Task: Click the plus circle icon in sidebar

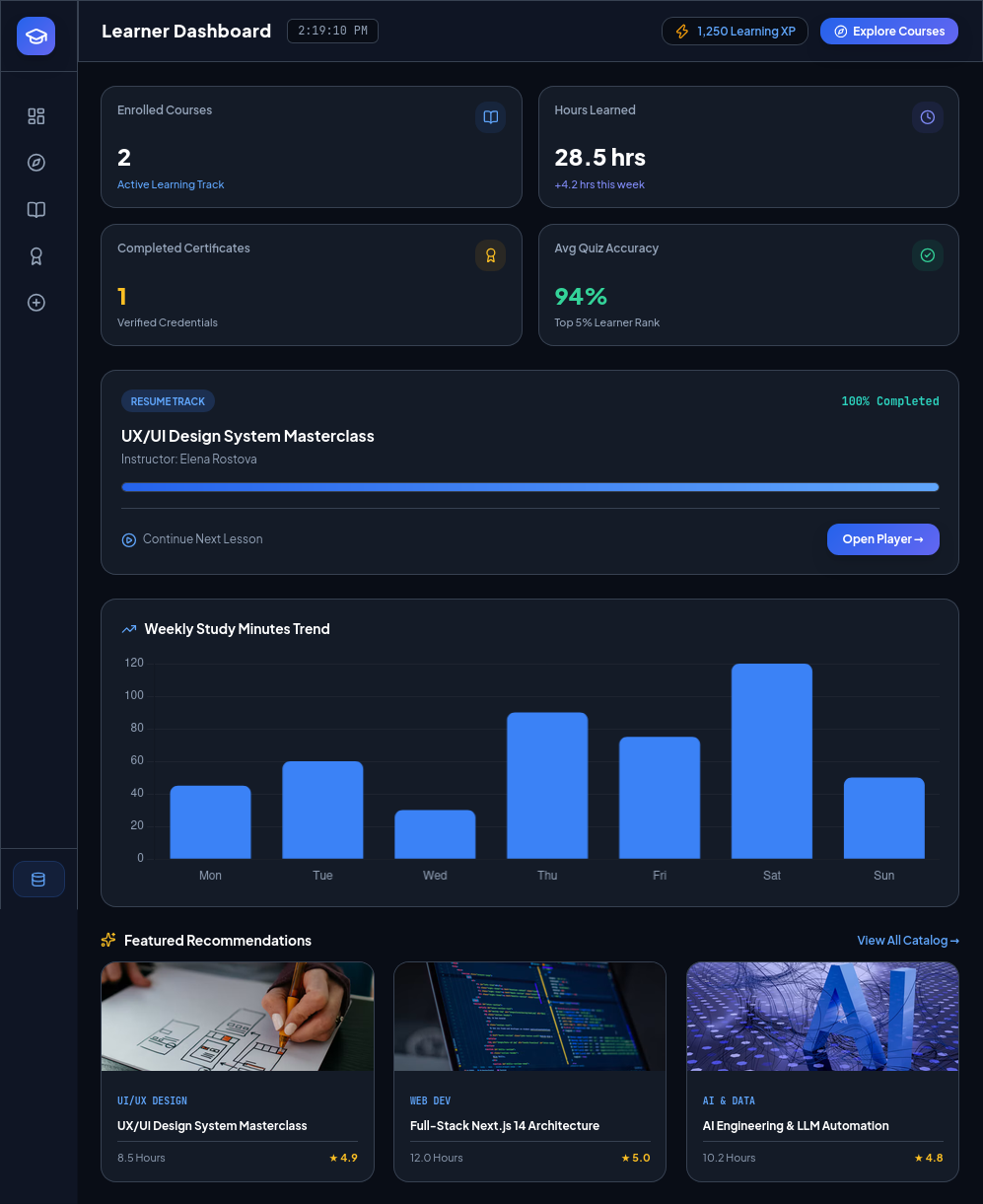Action: pyautogui.click(x=36, y=303)
